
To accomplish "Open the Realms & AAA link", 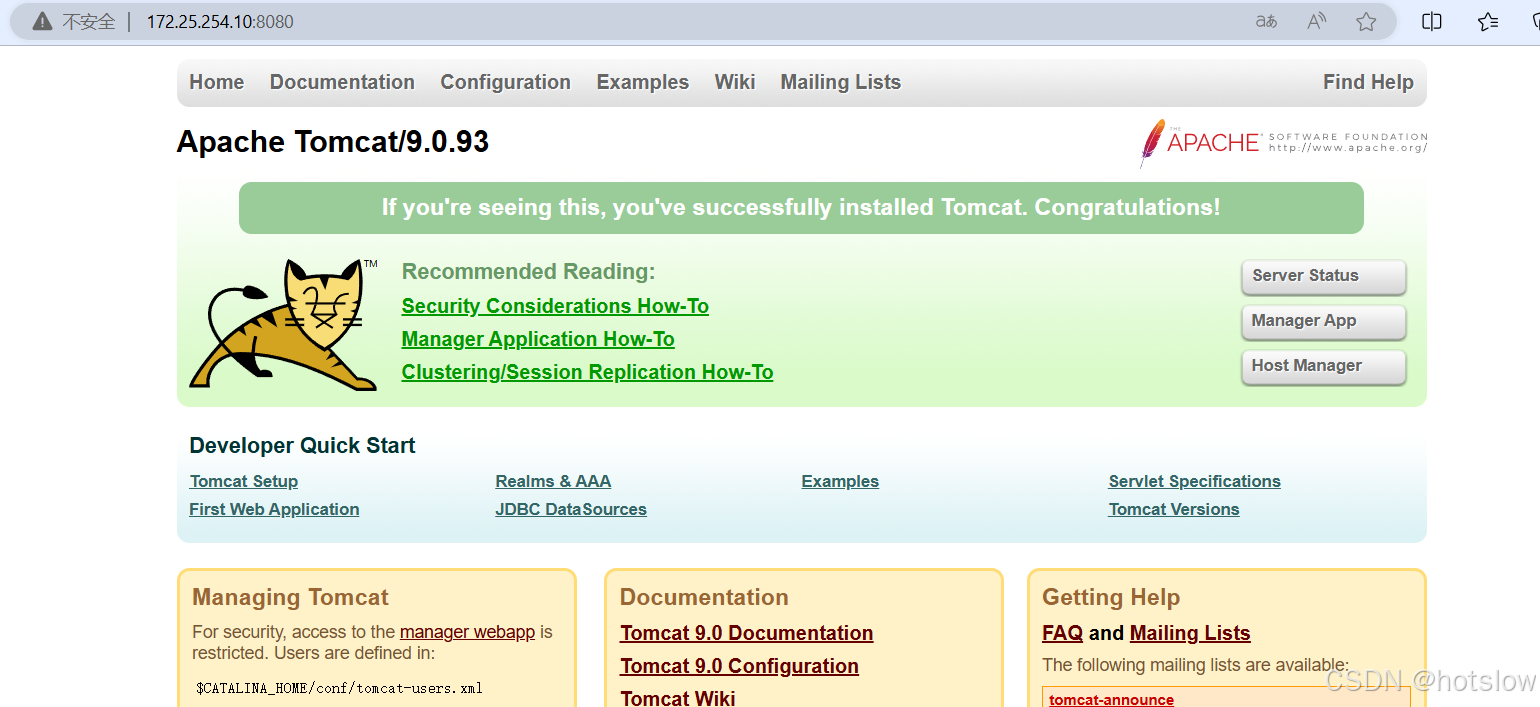I will point(553,481).
